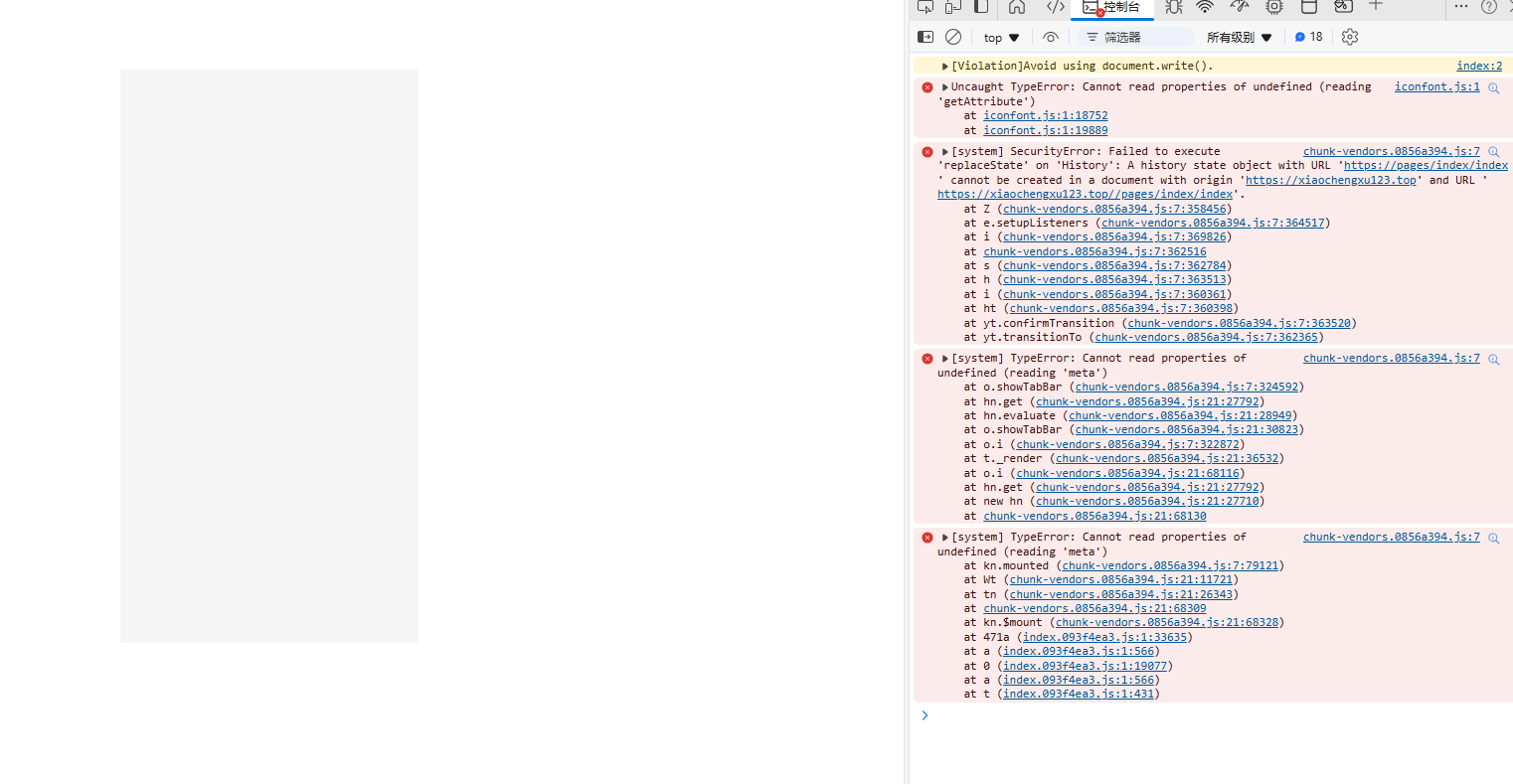Open chunk-vendors.0856a394.js:7:362516 stack link
Viewport: 1513px width, 784px height.
click(1094, 251)
